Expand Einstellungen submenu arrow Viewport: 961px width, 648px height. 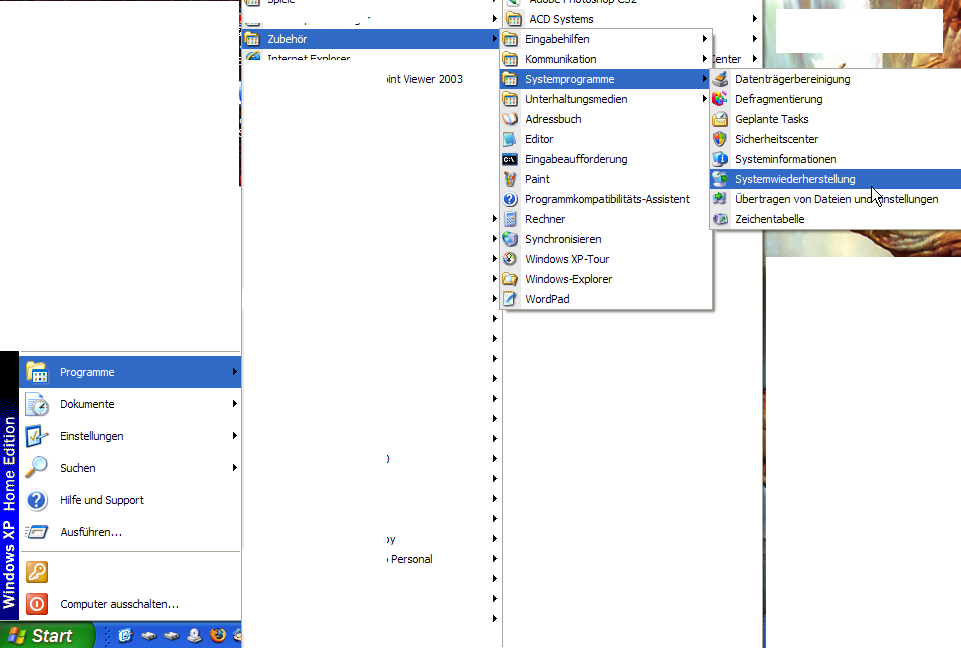click(x=235, y=435)
